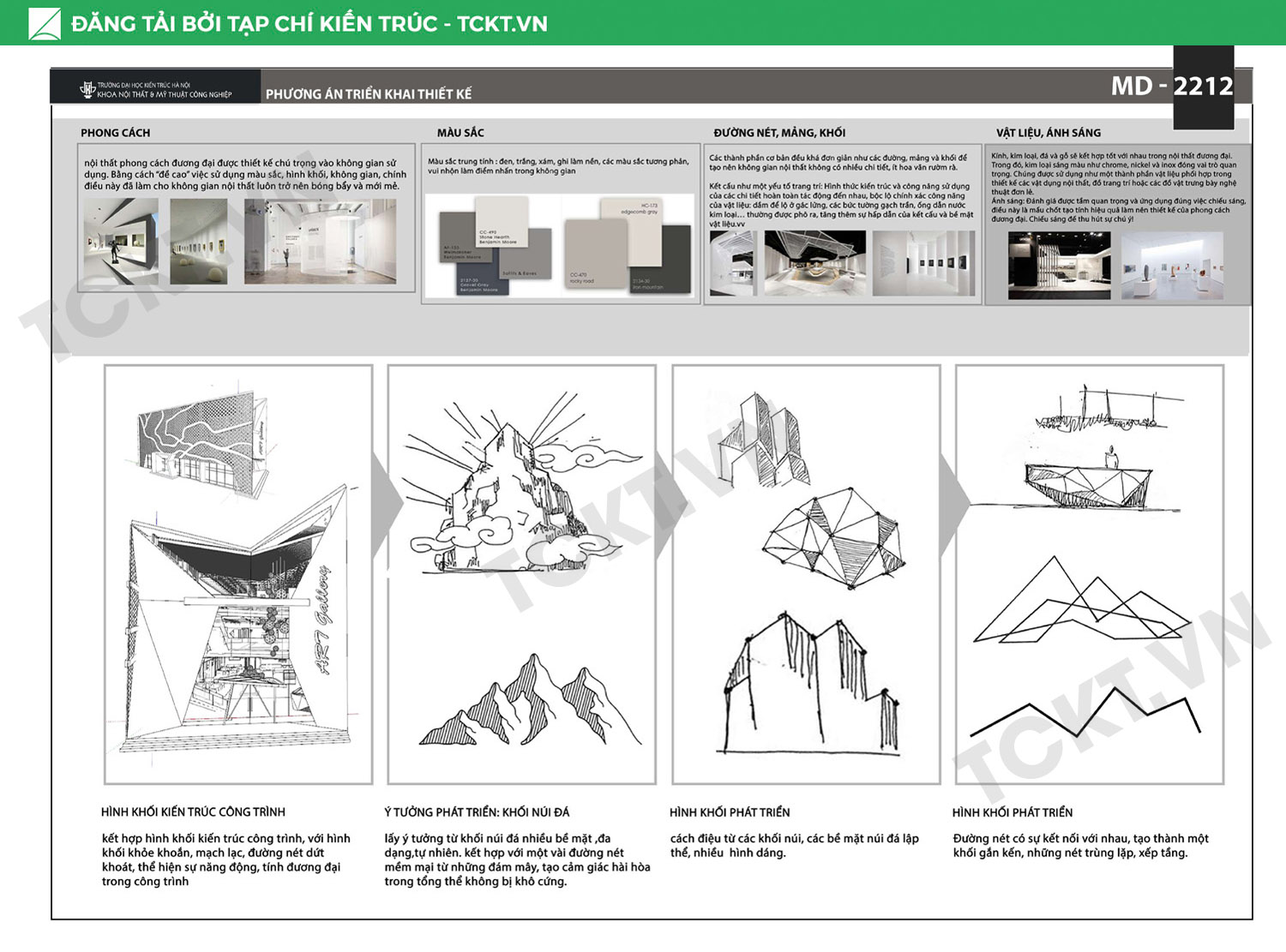Viewport: 1286px width, 952px height.
Task: Click the TCKT logo in green banner
Action: 45,23
